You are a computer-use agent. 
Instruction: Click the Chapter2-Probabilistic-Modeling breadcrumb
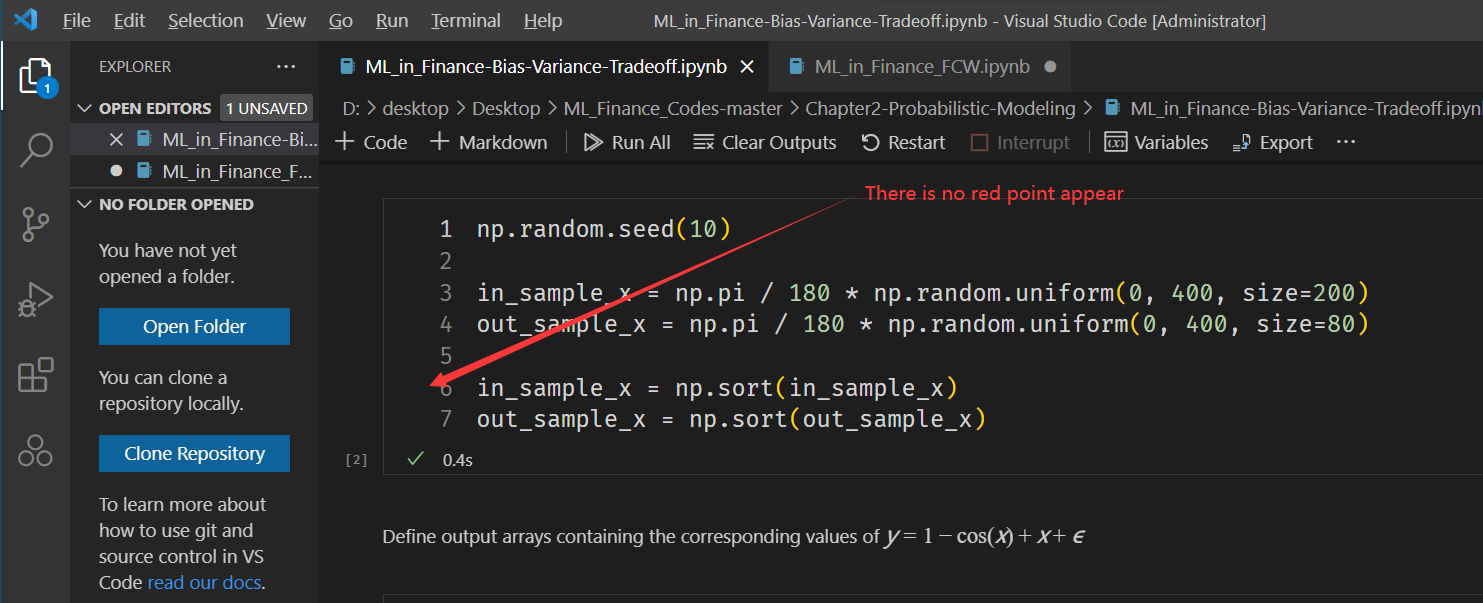pyautogui.click(x=940, y=107)
